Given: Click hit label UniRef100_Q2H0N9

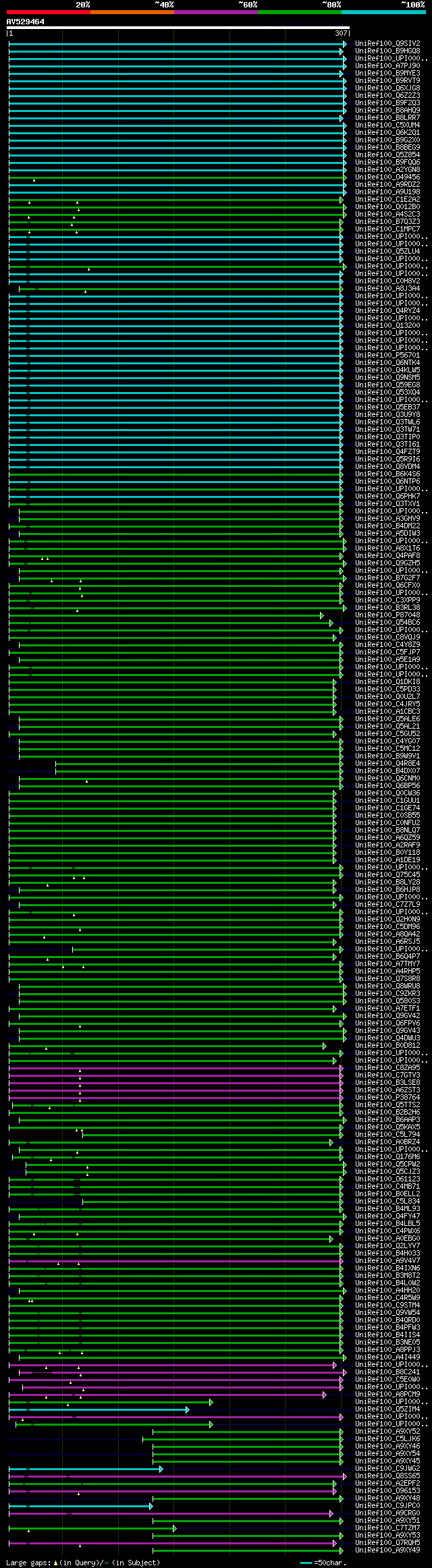Looking at the screenshot, I should (387, 920).
